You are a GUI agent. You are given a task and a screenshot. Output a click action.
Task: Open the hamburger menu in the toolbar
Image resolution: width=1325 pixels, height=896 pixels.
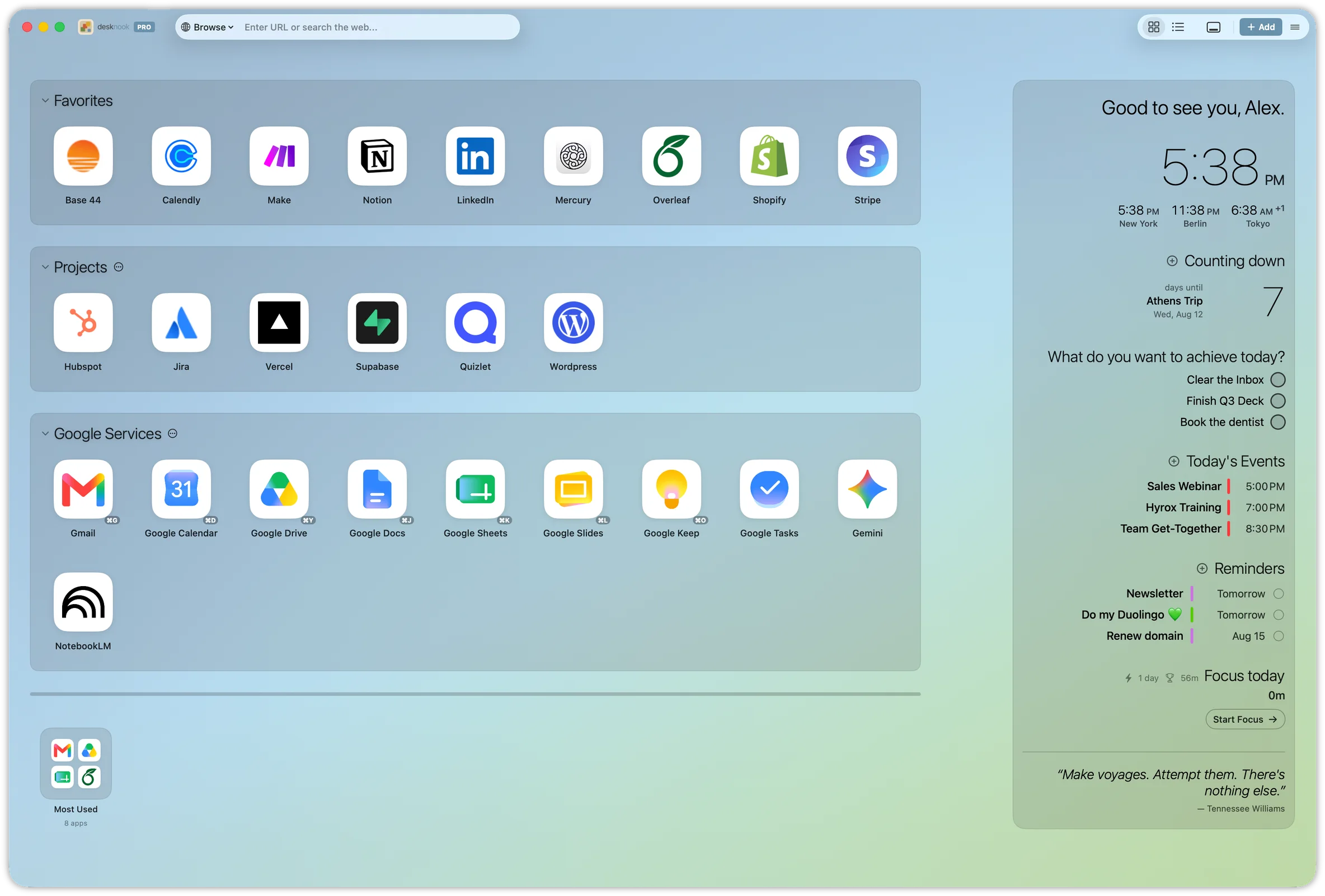click(1295, 27)
